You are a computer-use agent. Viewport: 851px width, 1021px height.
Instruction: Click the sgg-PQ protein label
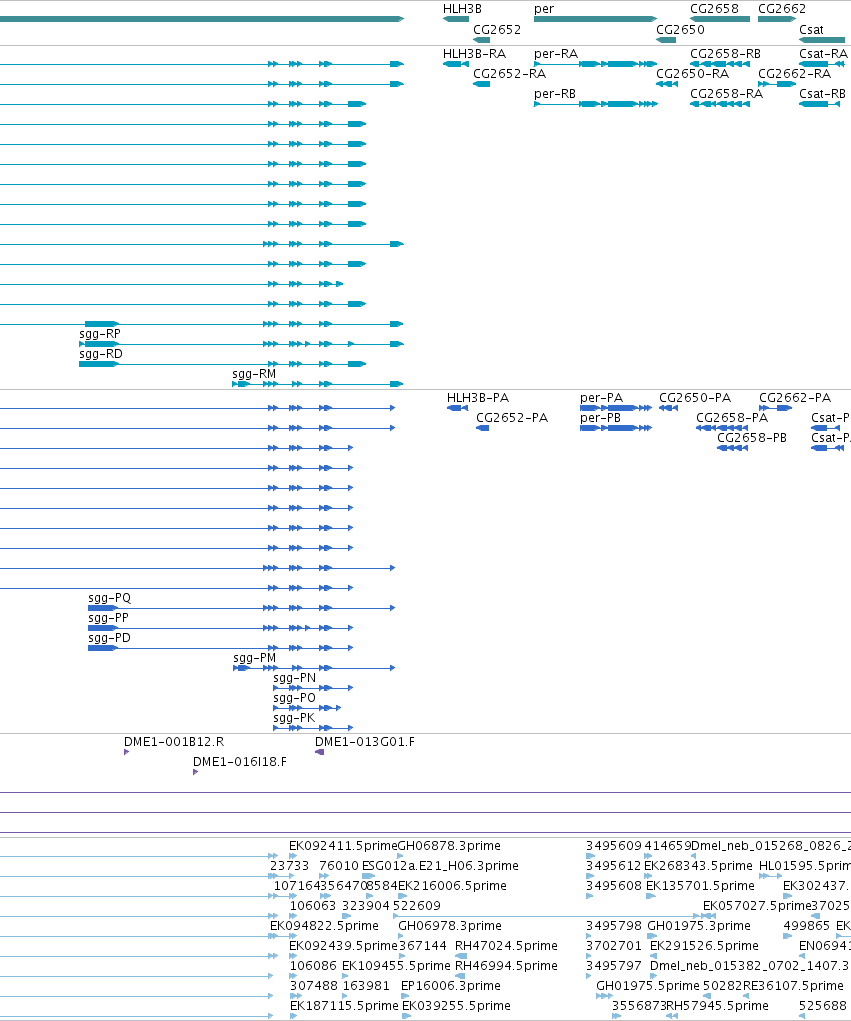pos(109,598)
